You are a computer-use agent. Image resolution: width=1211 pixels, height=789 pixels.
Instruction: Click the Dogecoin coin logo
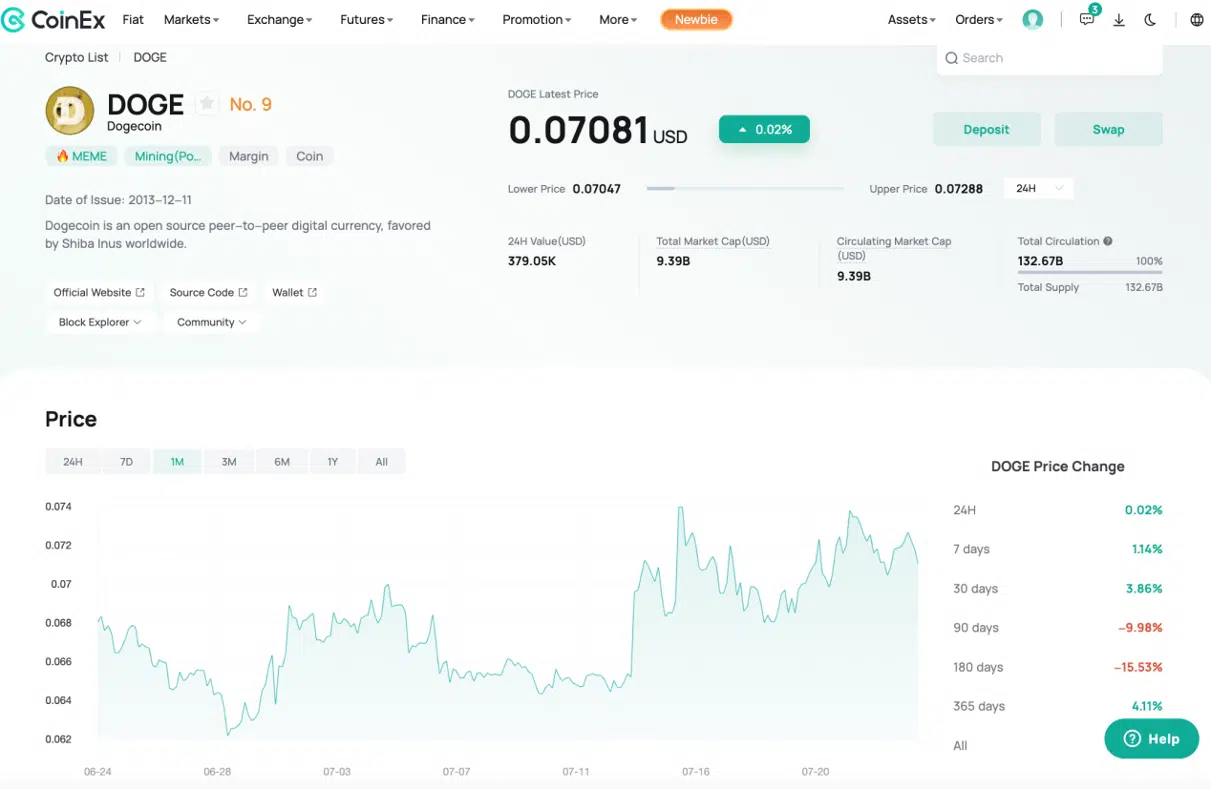(70, 110)
